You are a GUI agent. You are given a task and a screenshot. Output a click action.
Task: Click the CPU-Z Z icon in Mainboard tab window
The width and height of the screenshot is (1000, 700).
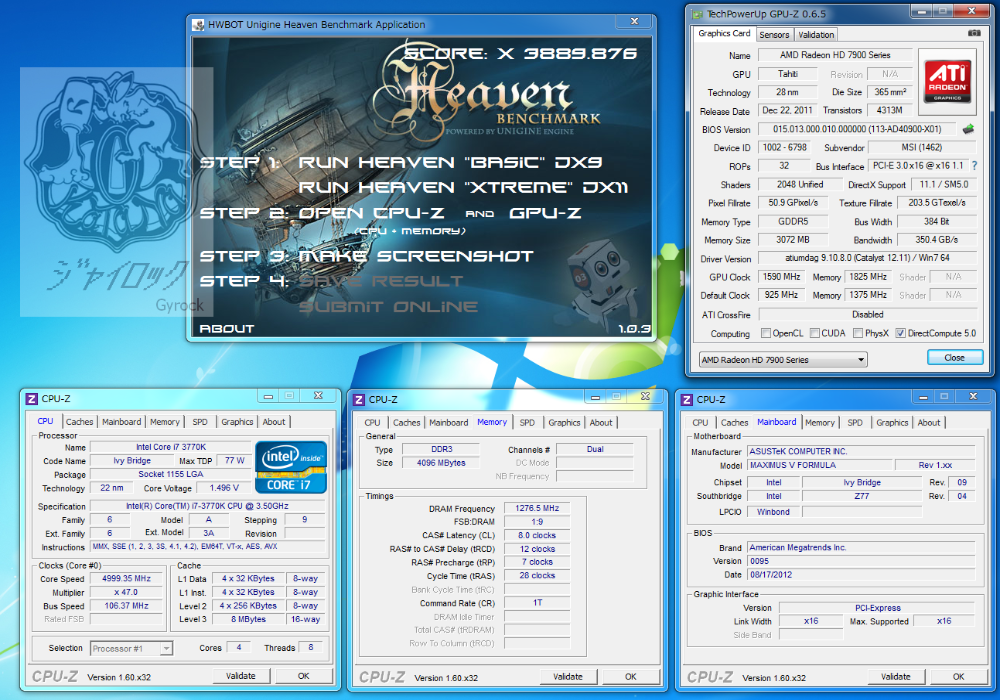(x=687, y=400)
